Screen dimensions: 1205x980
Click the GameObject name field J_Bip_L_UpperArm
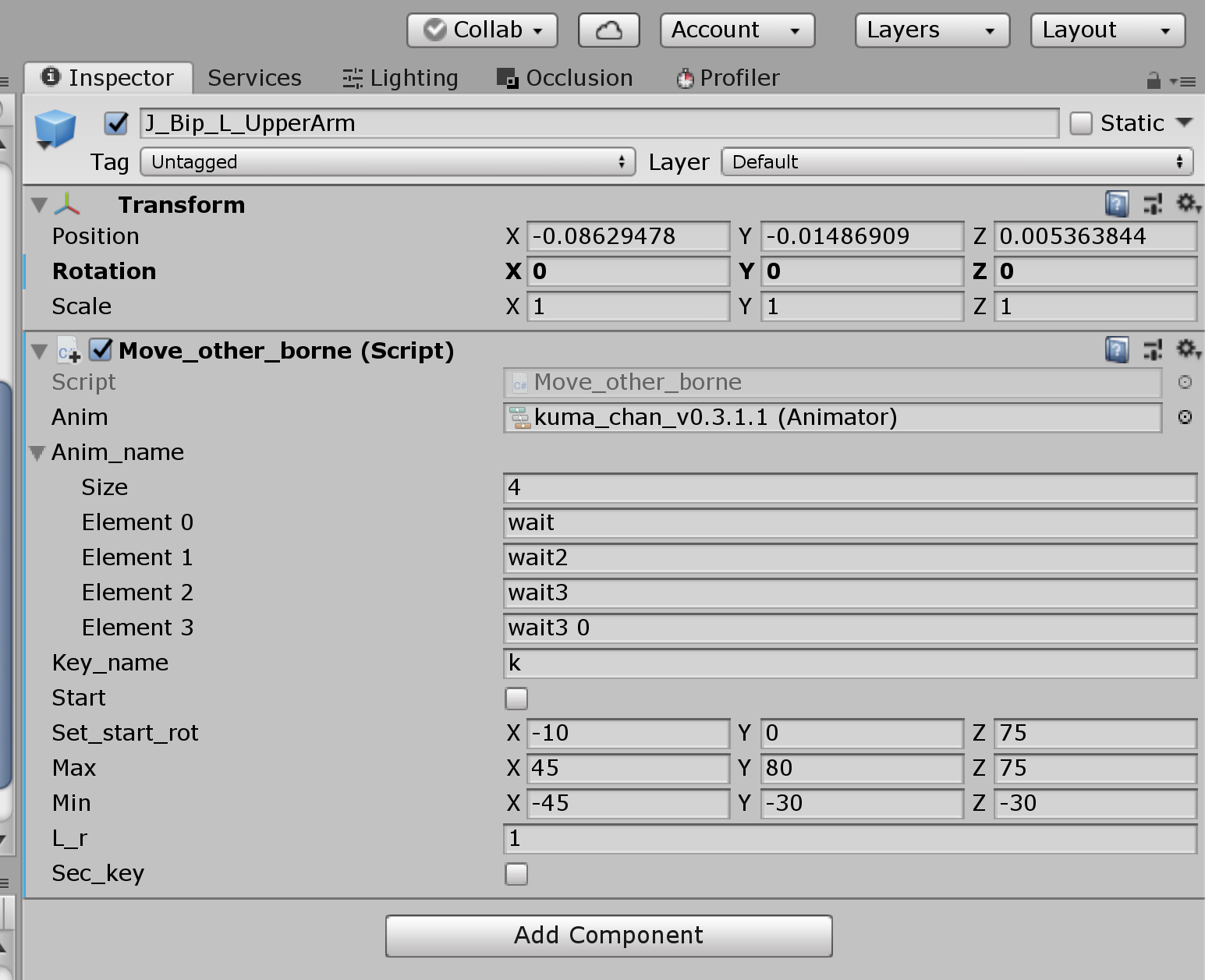point(599,123)
